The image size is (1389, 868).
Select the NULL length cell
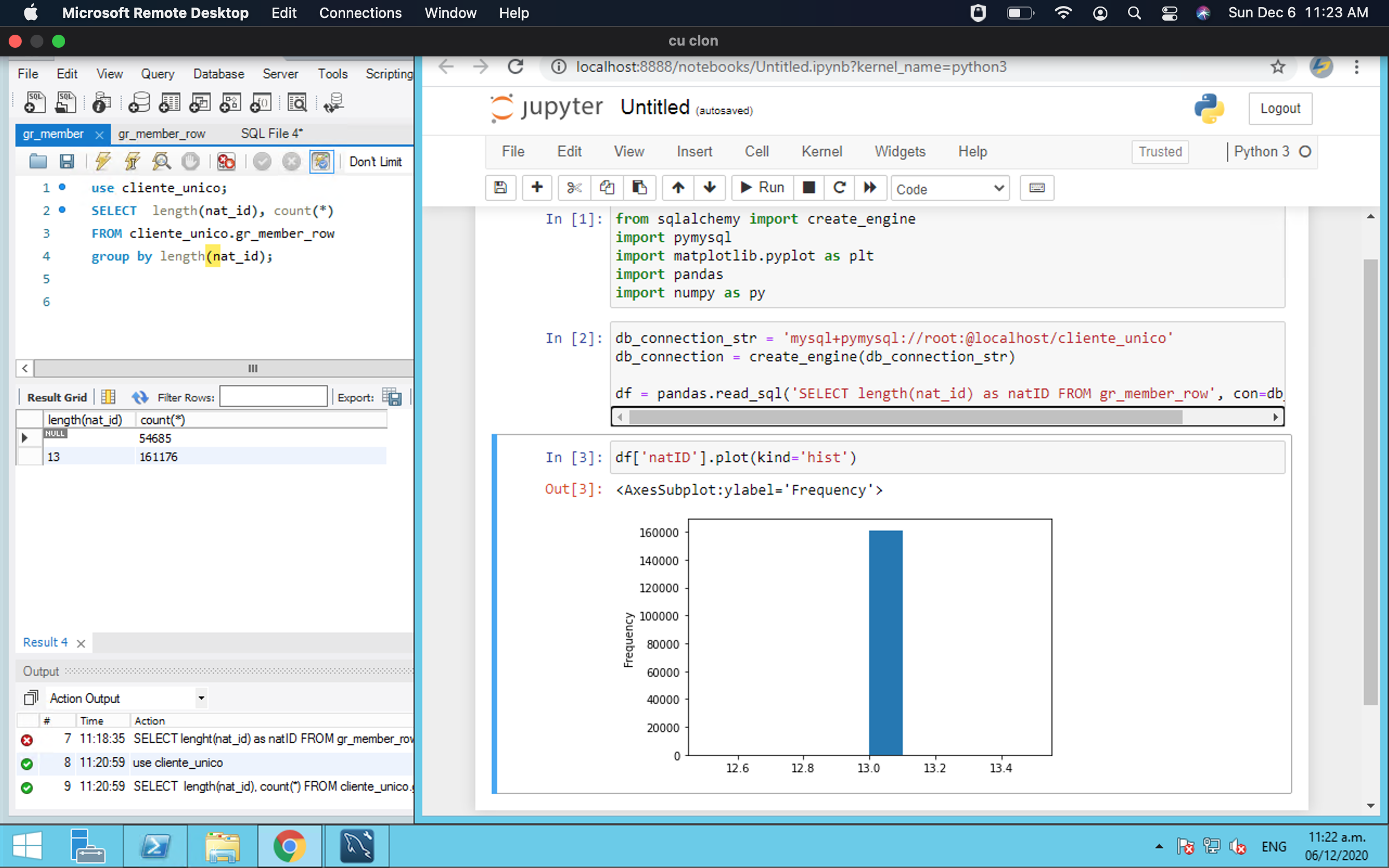(x=89, y=438)
